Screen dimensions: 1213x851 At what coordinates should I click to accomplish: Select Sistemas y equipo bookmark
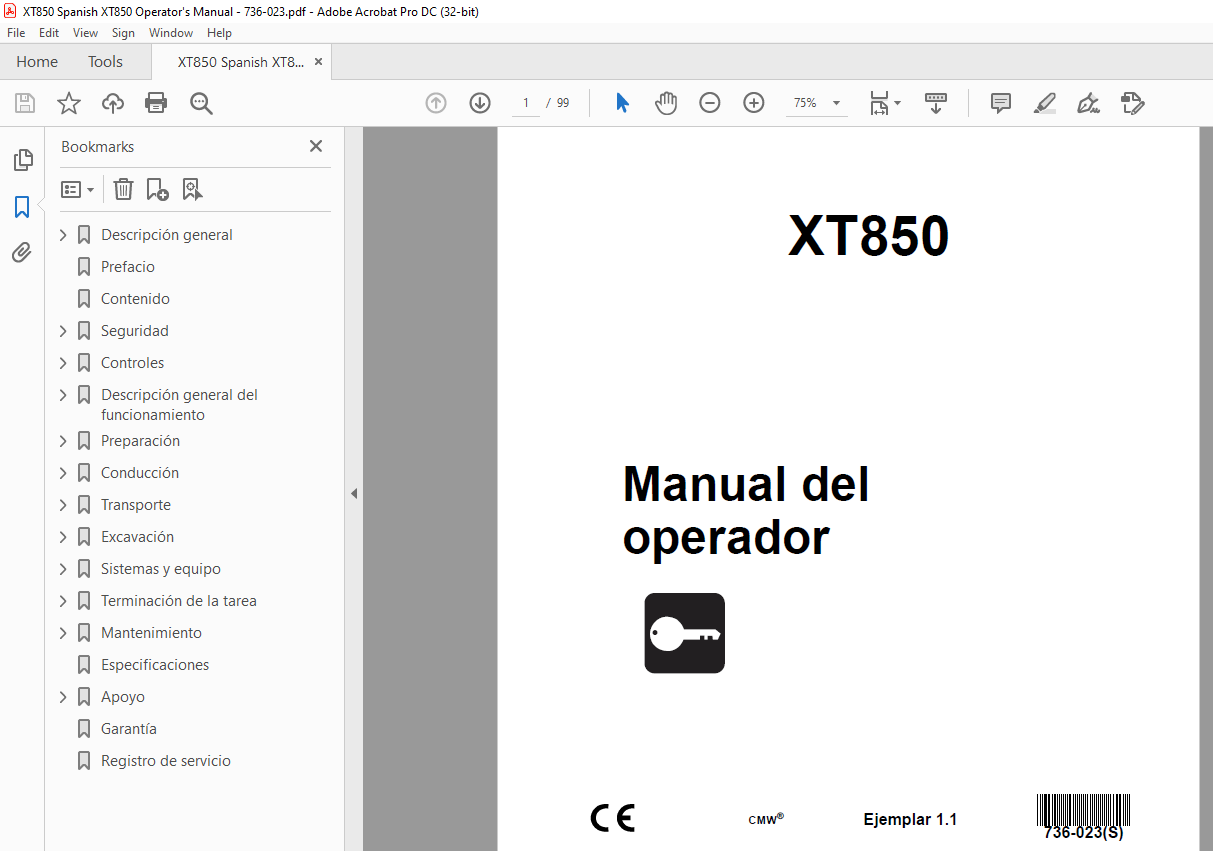(161, 569)
